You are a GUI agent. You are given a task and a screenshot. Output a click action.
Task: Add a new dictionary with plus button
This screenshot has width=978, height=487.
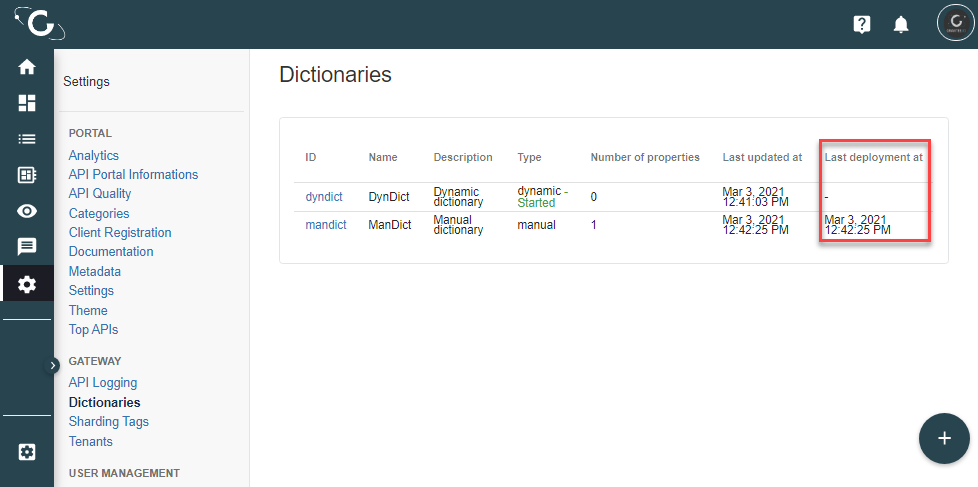944,438
